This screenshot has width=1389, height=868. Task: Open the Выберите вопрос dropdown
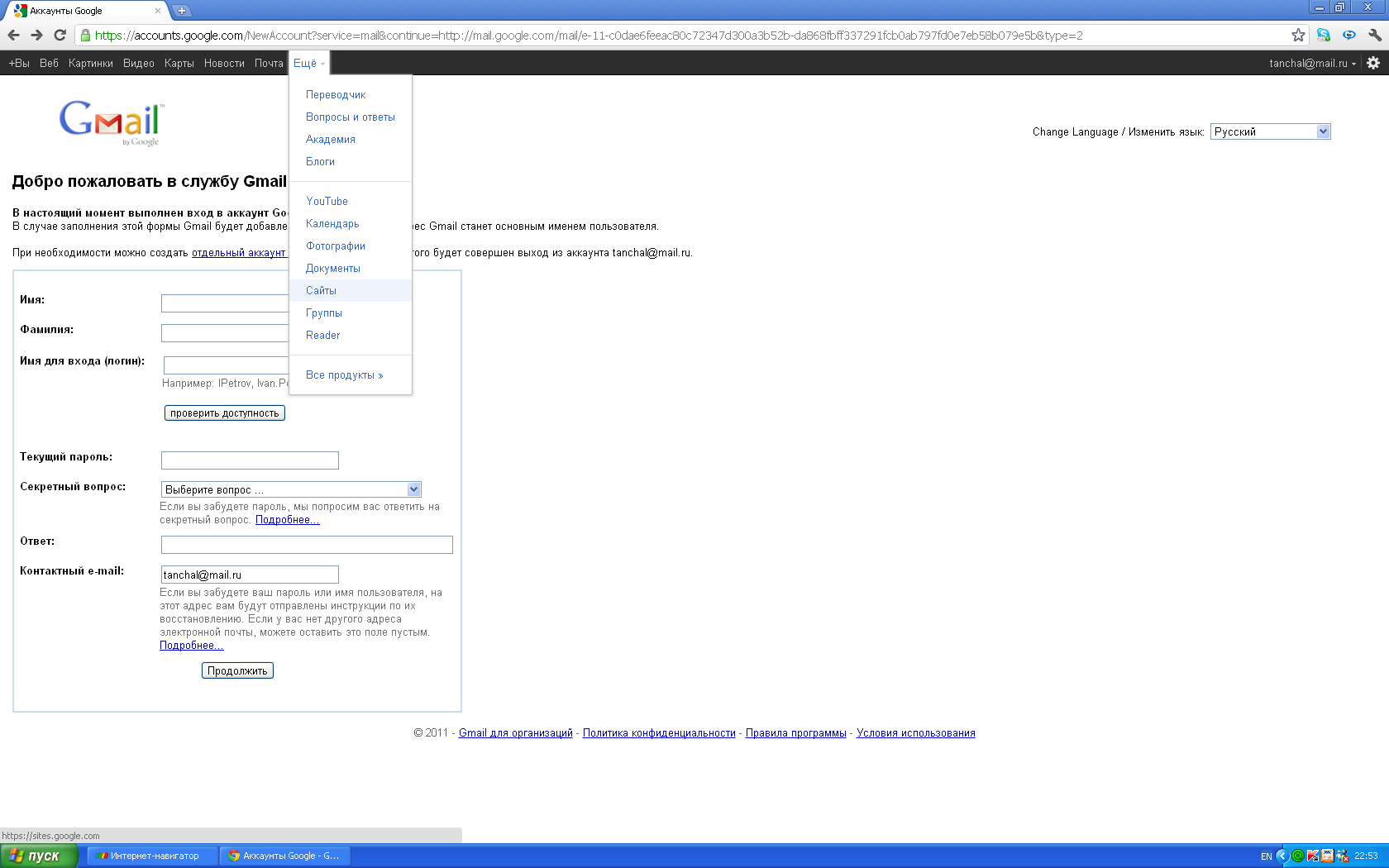click(x=291, y=489)
